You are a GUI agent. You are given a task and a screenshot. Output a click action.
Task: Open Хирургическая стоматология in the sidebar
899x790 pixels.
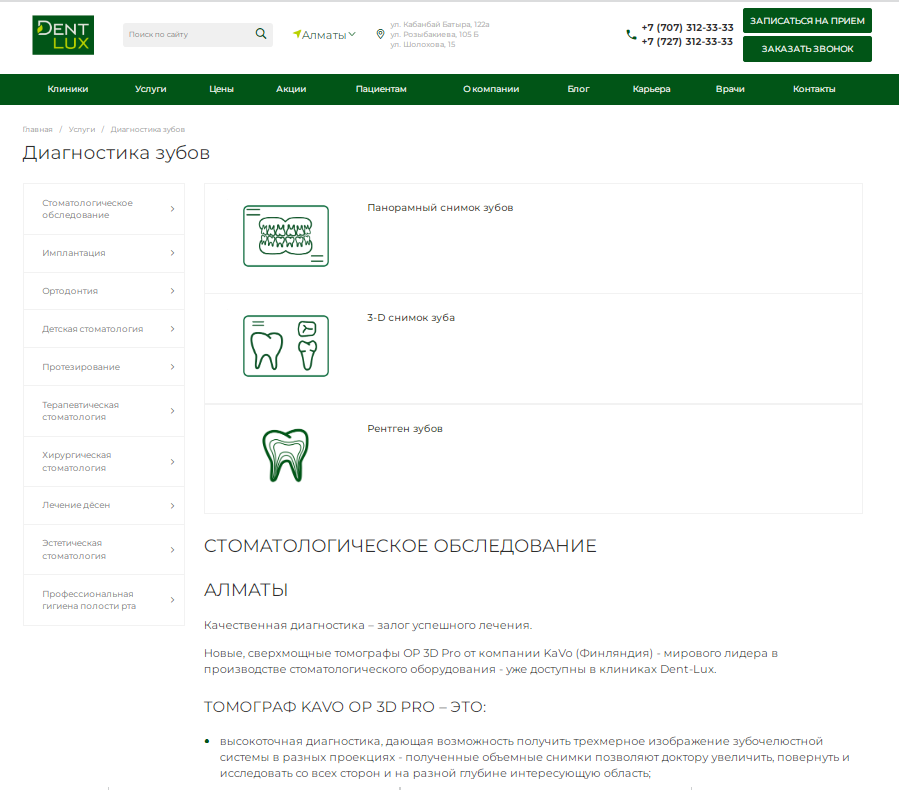pyautogui.click(x=77, y=462)
